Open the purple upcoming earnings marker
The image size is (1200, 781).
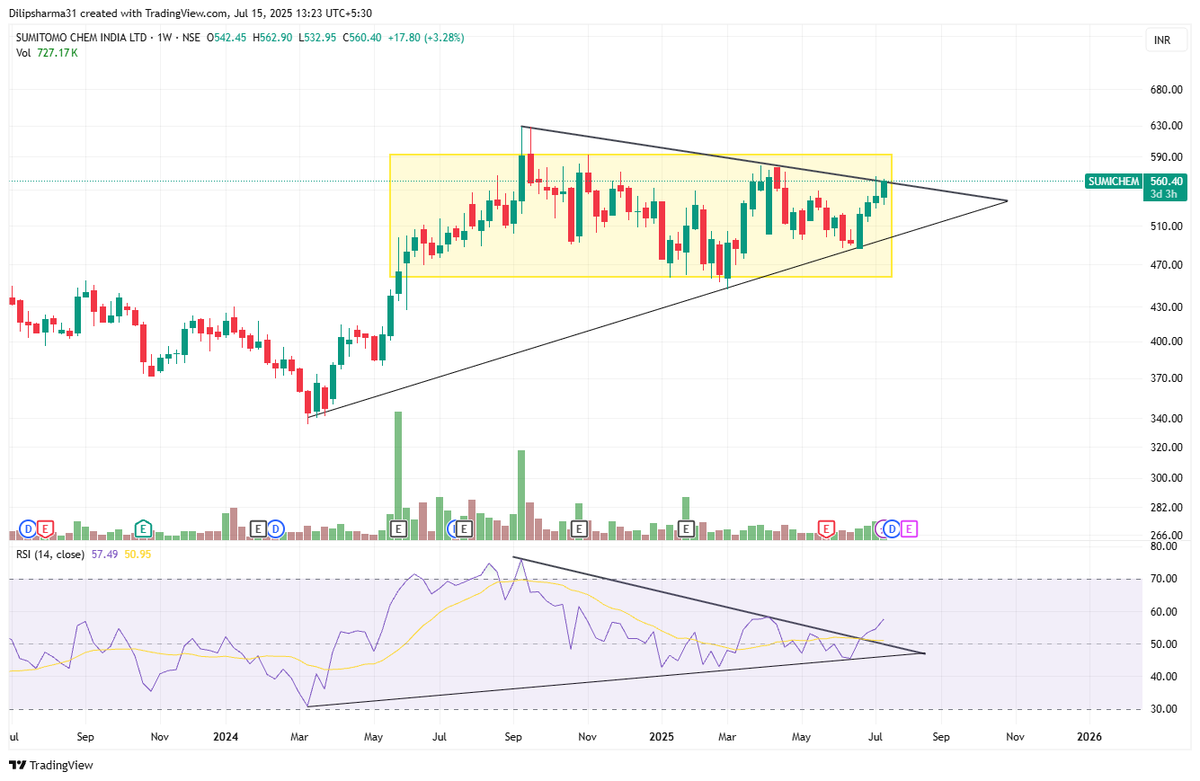[910, 527]
